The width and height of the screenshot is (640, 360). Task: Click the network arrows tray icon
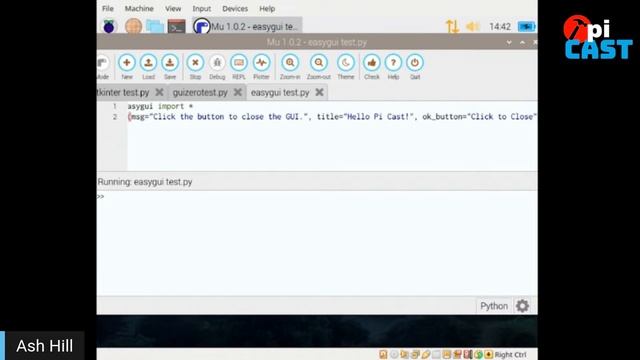(x=452, y=27)
